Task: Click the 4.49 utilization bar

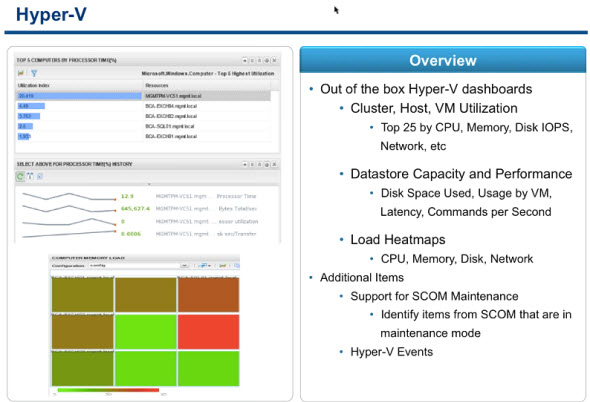Action: [x=31, y=106]
